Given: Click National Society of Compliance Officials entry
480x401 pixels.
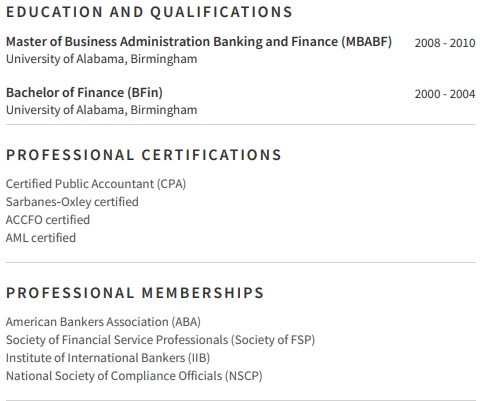Looking at the screenshot, I should (x=134, y=376).
